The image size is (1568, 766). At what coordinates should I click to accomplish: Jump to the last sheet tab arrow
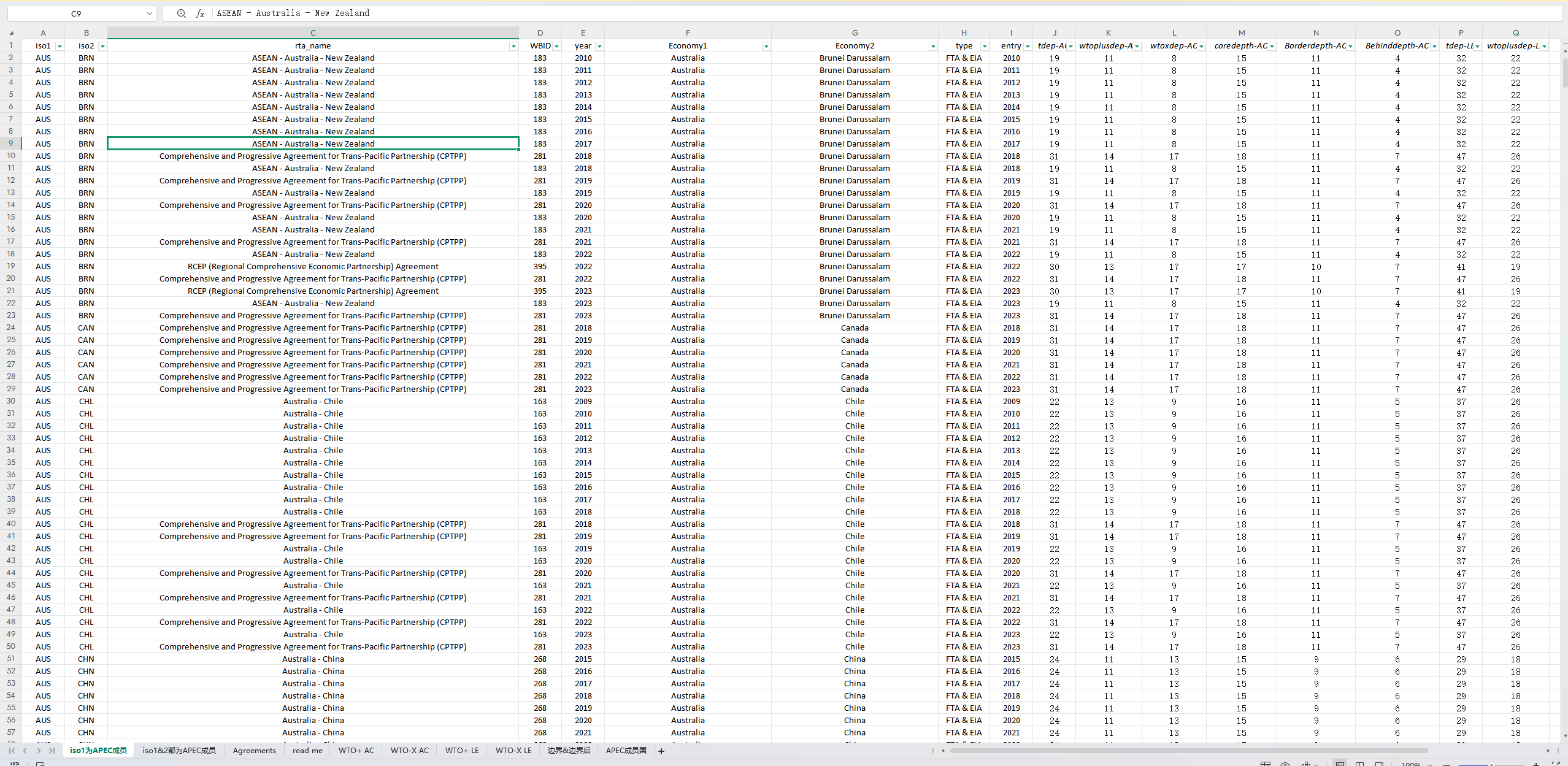point(52,751)
